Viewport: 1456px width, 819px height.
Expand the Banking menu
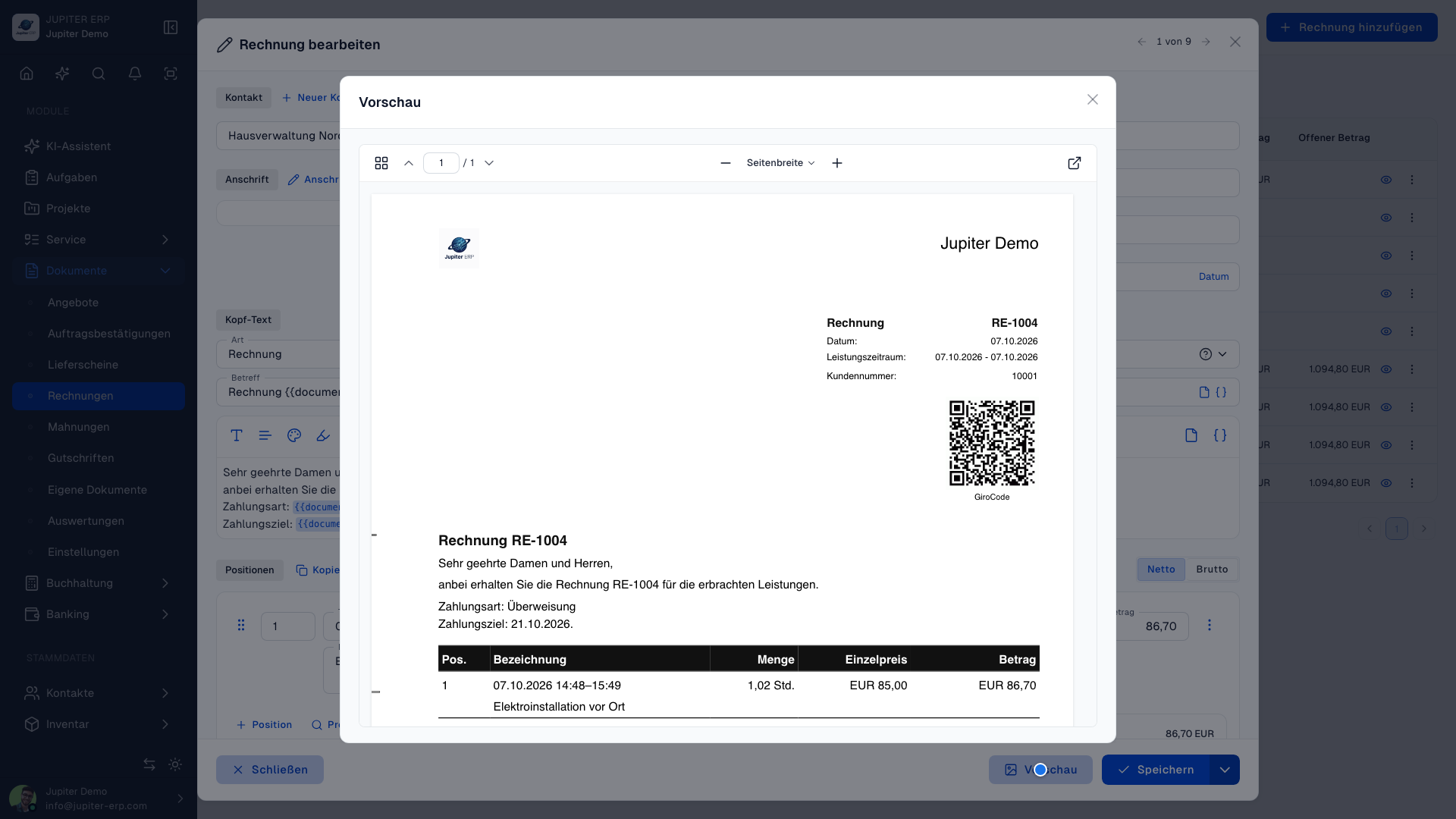pyautogui.click(x=99, y=614)
